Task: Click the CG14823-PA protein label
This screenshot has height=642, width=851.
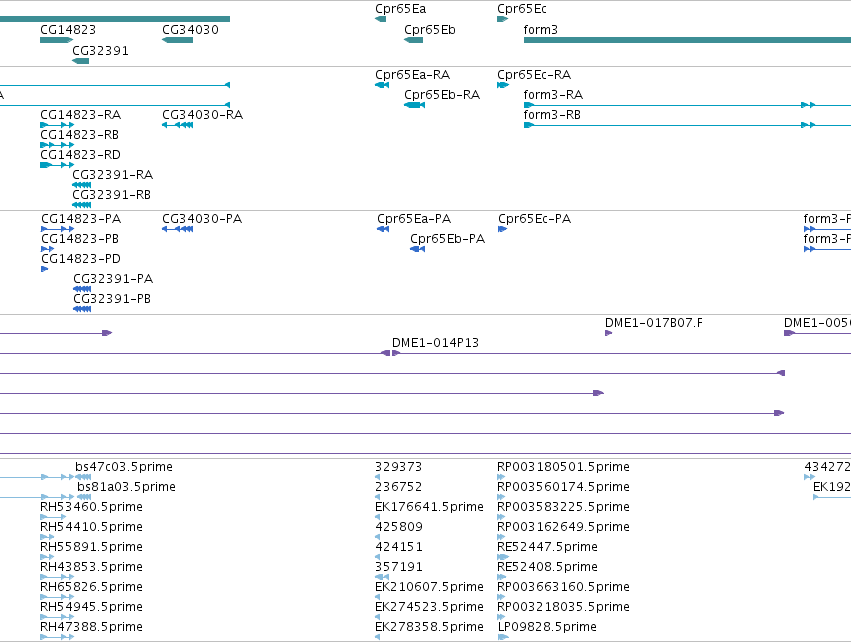Action: tap(81, 219)
